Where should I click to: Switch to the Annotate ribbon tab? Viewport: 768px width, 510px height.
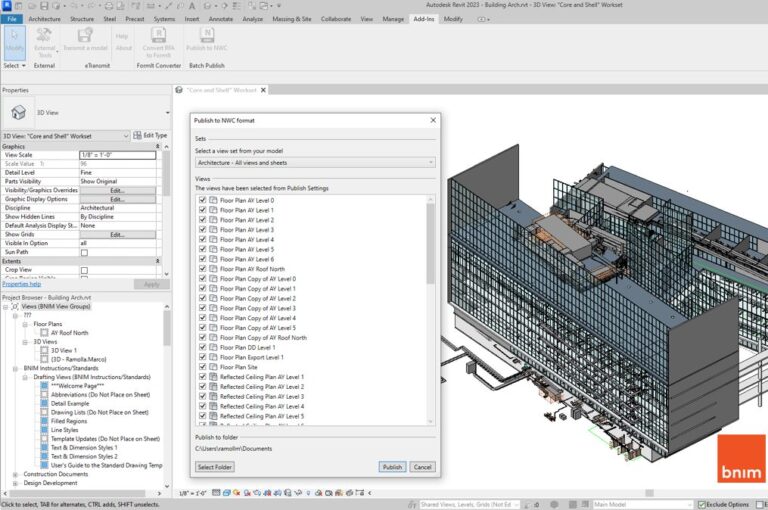[221, 18]
